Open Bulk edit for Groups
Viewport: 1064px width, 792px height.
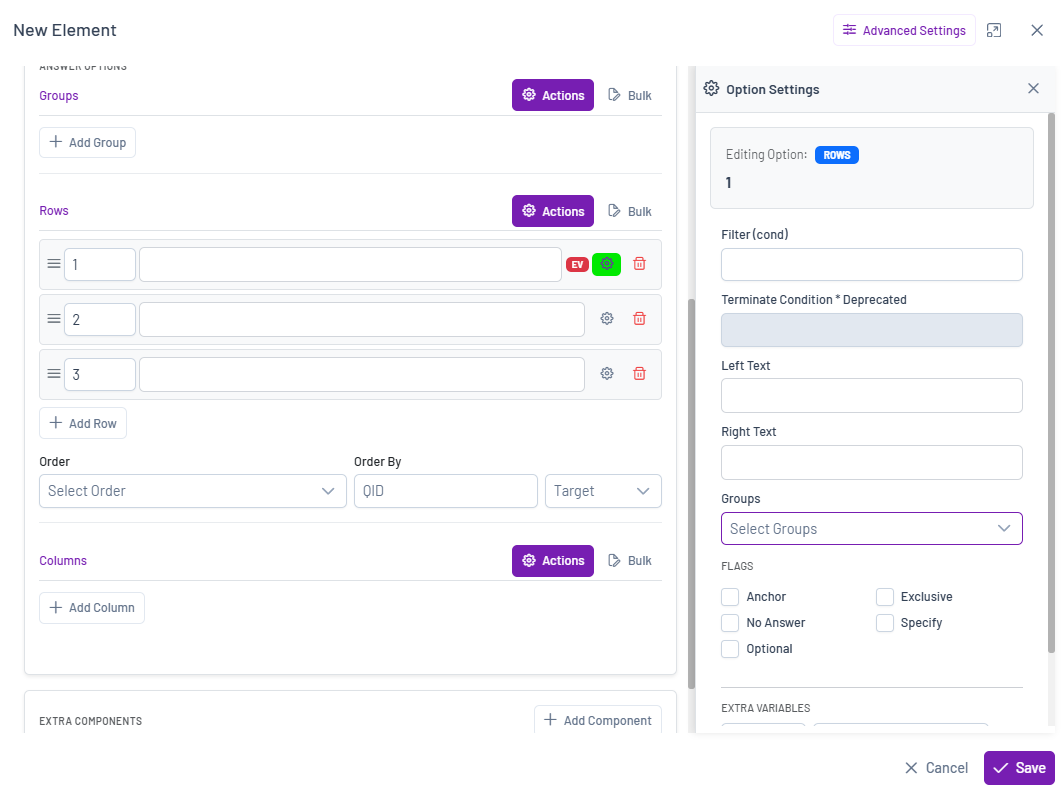[630, 95]
